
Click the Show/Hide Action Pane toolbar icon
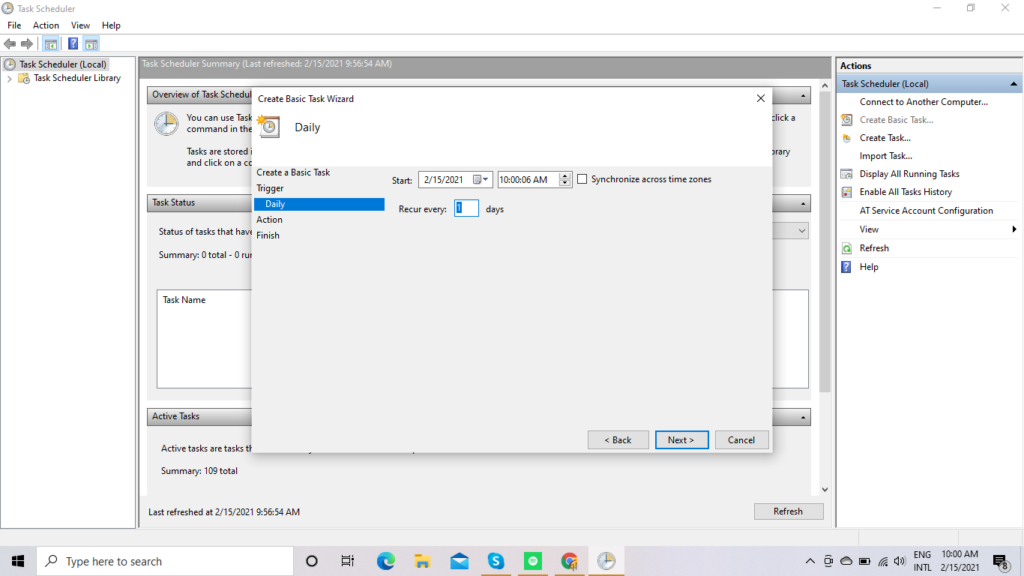pos(91,44)
